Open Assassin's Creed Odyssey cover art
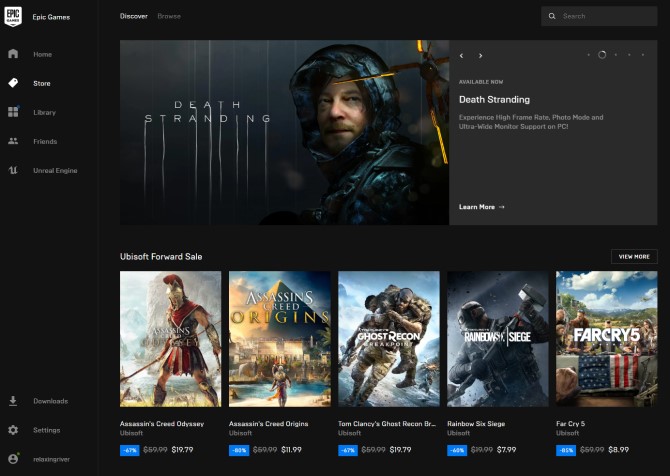Viewport: 670px width, 476px height. [x=170, y=339]
